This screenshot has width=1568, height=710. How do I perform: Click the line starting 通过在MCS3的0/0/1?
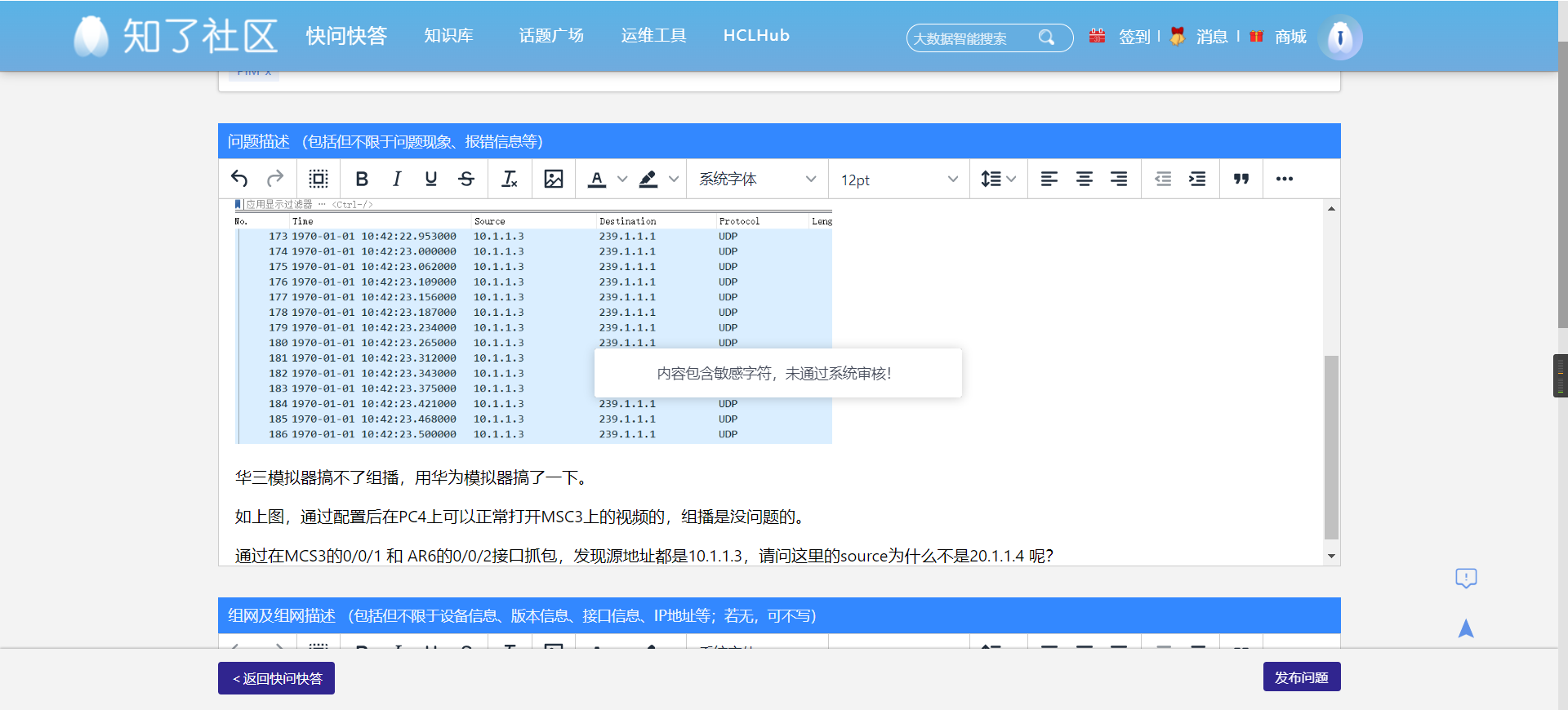644,556
